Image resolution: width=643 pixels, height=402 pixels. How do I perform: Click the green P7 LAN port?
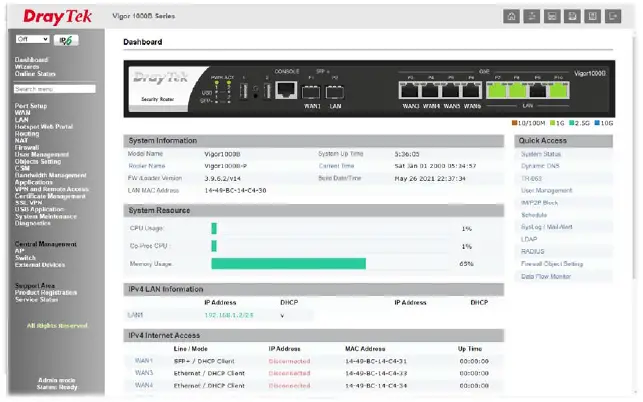tap(497, 90)
